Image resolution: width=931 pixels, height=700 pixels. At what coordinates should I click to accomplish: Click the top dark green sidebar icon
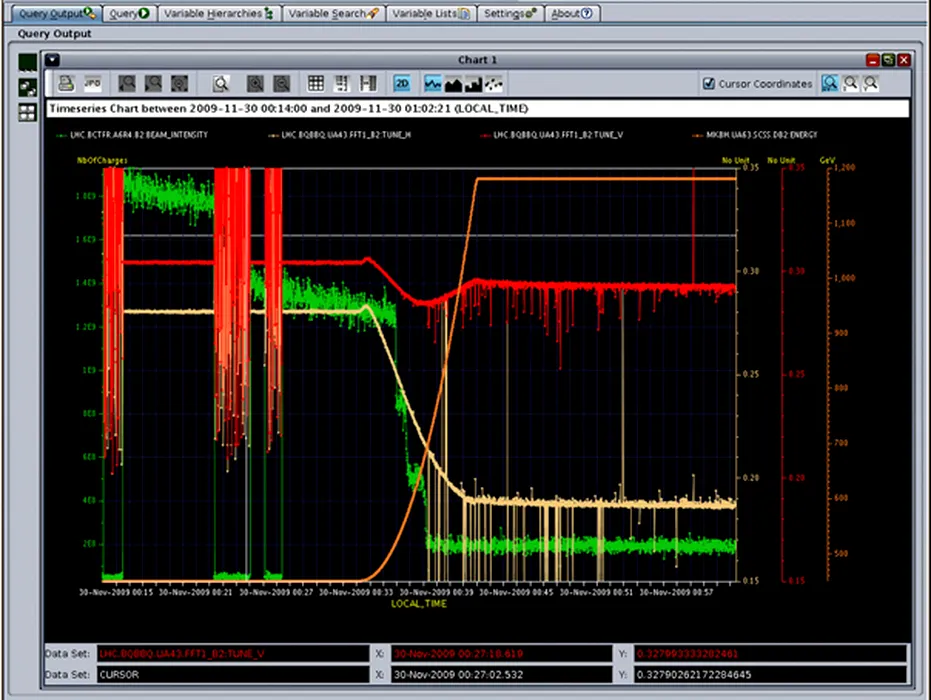click(27, 62)
